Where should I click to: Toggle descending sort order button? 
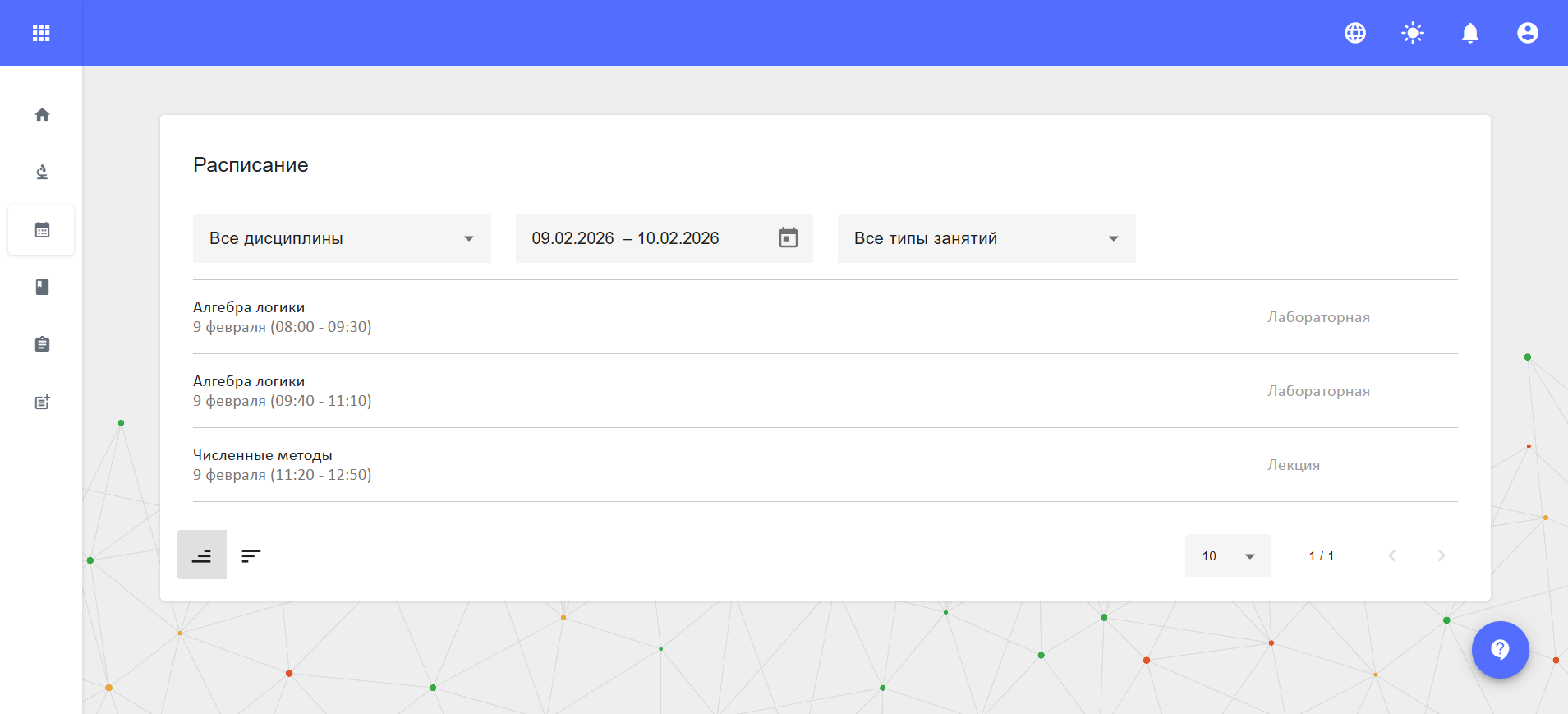pyautogui.click(x=251, y=556)
